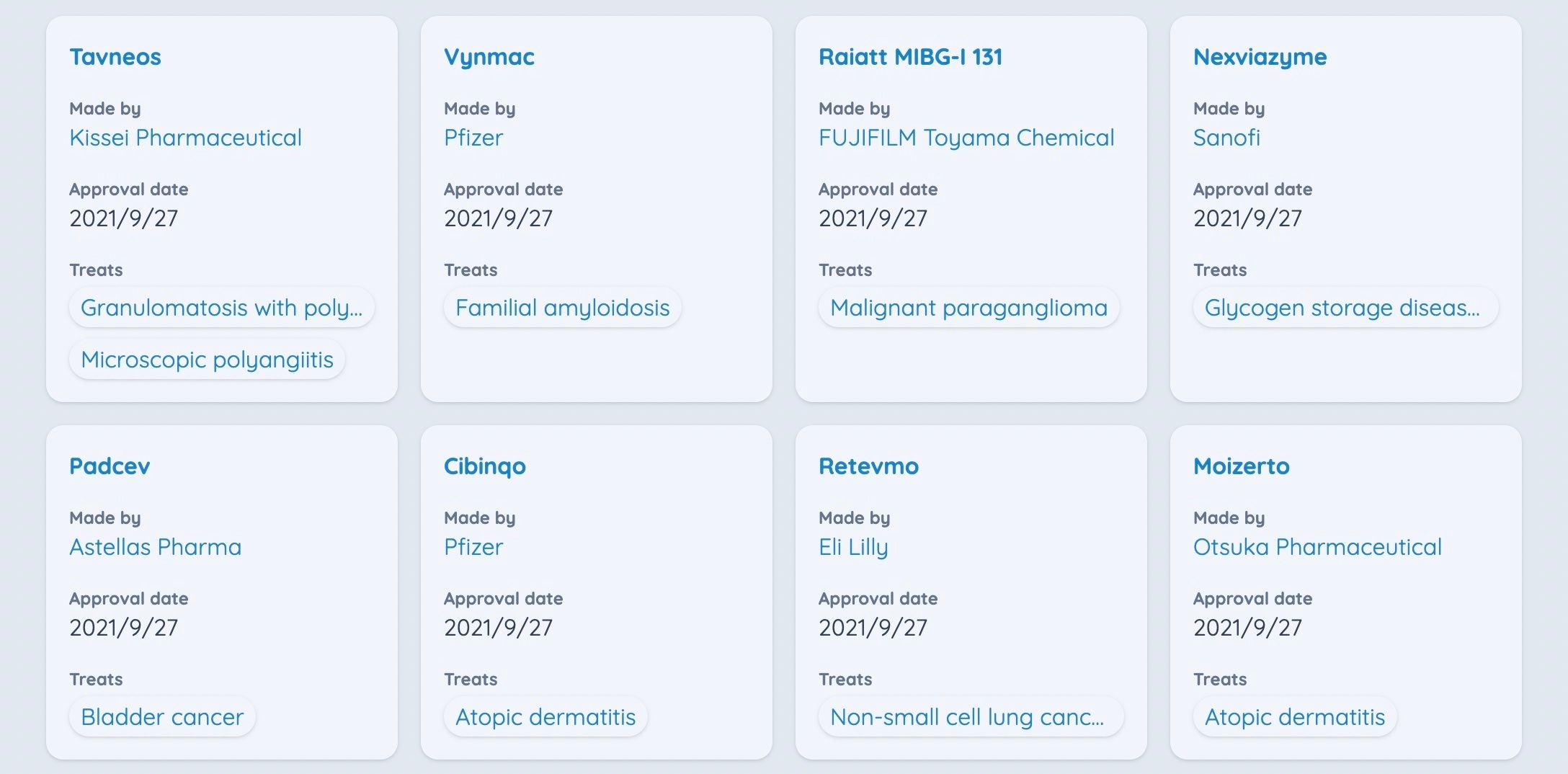This screenshot has height=774, width=1568.
Task: Click the Retevmo drug title
Action: (868, 466)
